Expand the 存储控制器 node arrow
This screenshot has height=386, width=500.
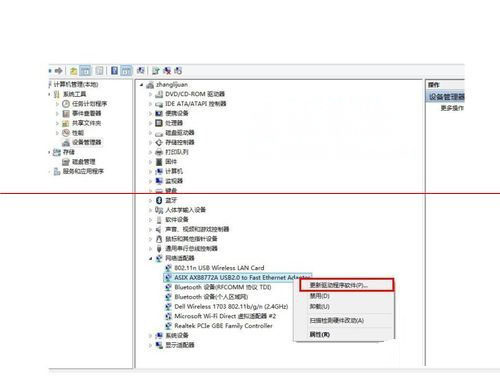(x=150, y=143)
